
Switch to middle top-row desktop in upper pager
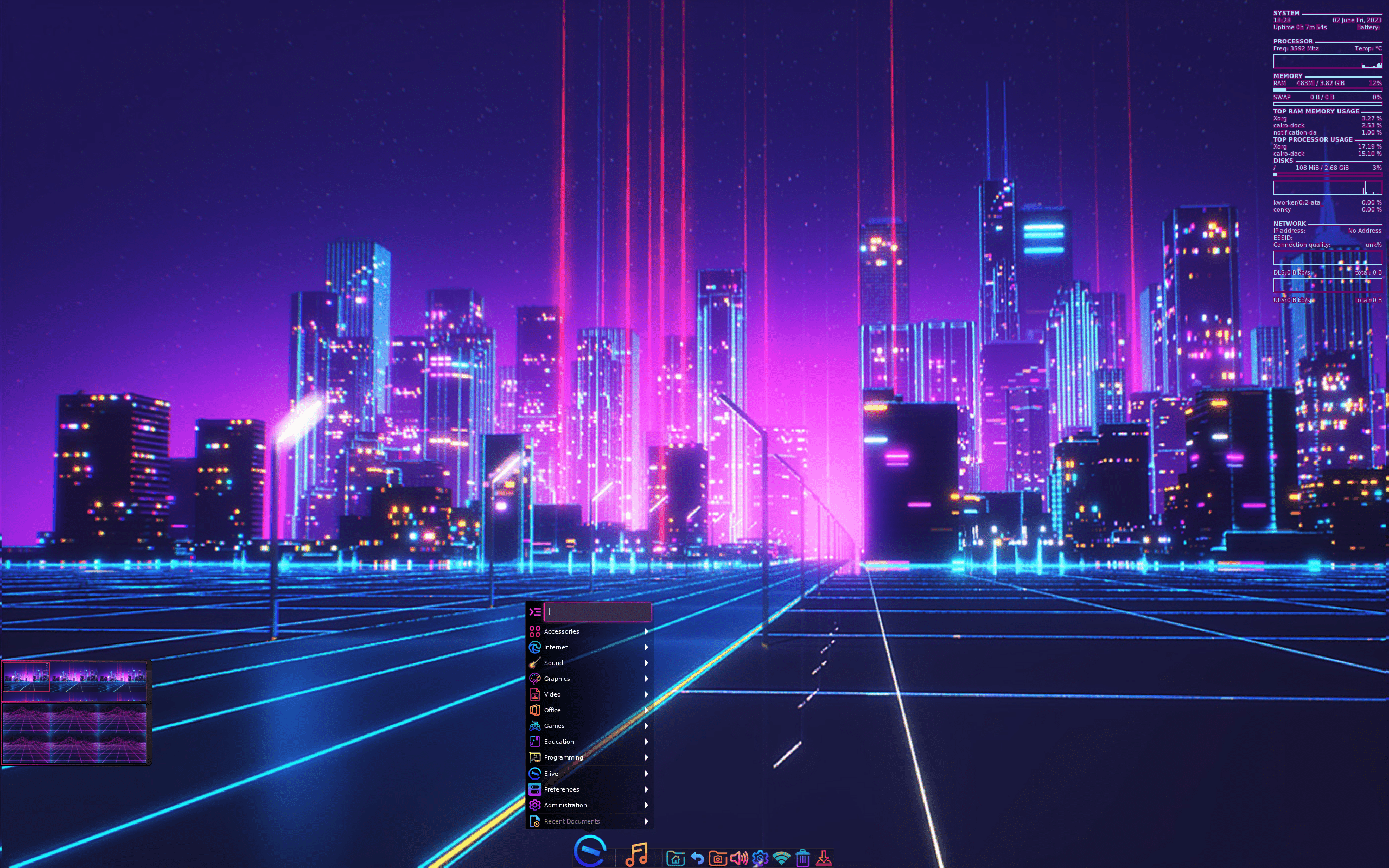click(74, 677)
